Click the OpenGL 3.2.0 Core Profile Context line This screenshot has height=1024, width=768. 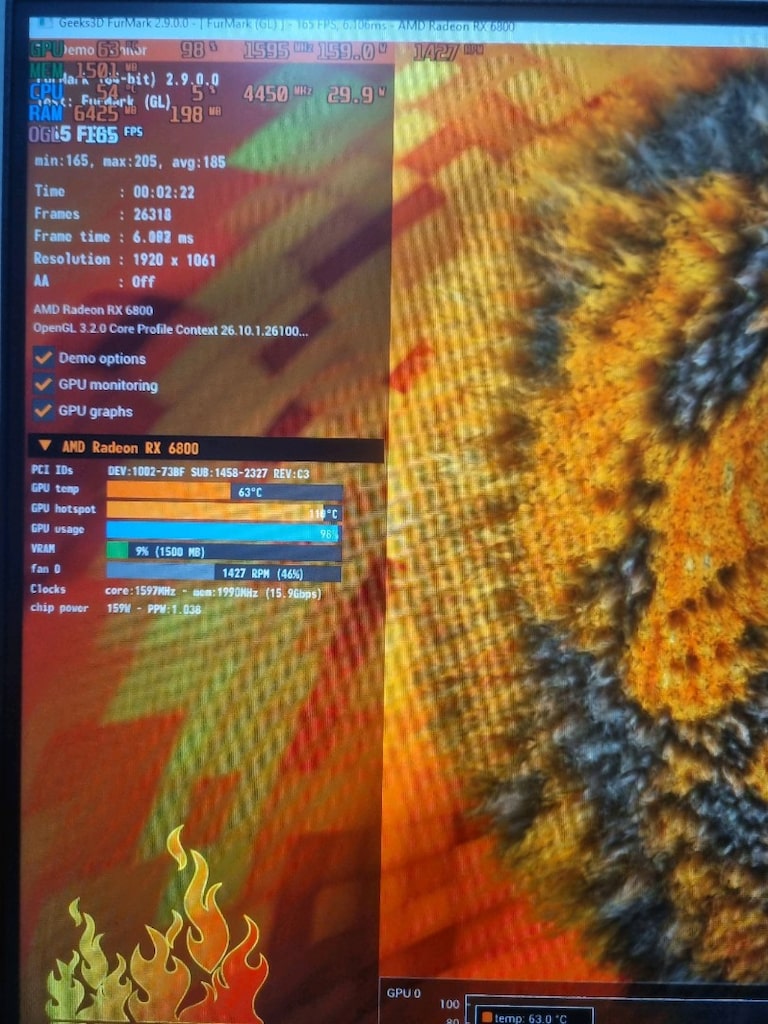tap(170, 330)
